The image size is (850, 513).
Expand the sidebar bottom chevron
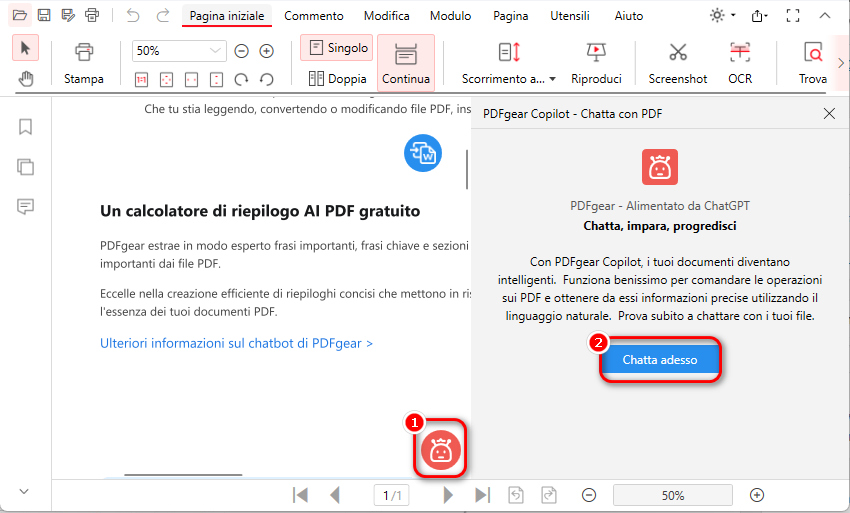pyautogui.click(x=24, y=491)
